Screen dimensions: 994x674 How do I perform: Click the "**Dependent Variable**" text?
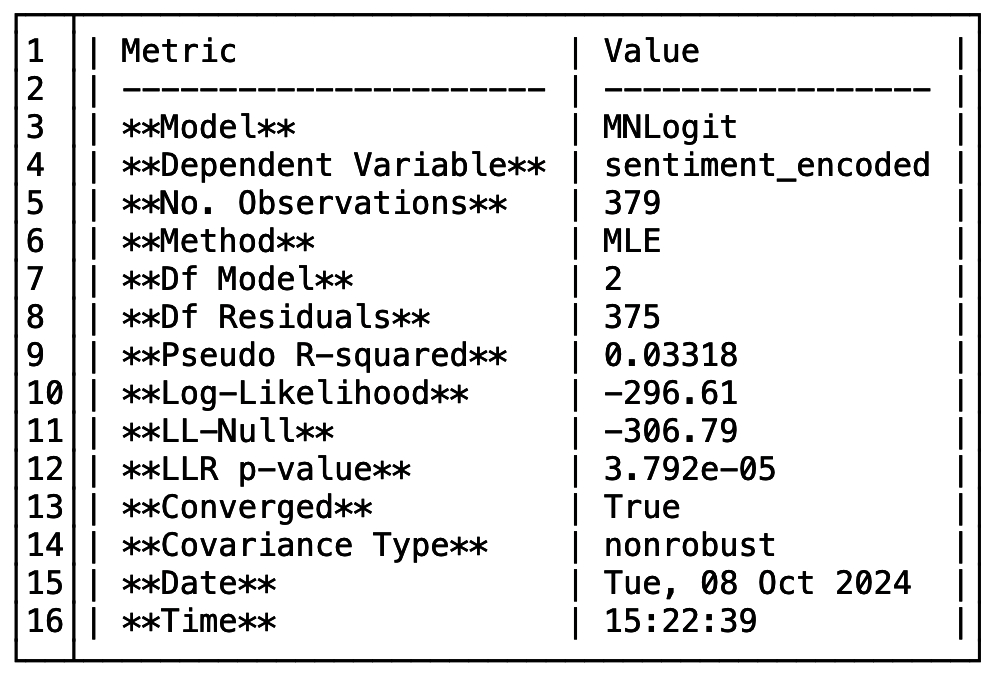[333, 165]
